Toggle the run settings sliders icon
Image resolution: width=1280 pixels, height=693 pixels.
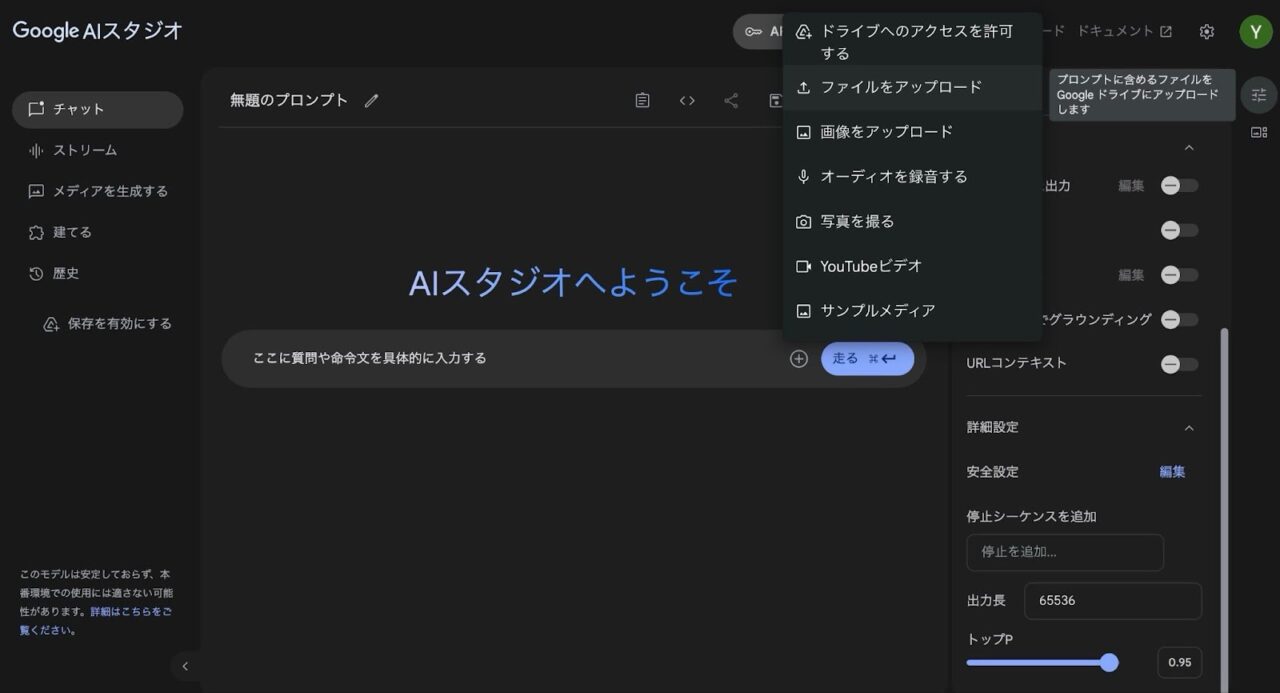pos(1259,95)
